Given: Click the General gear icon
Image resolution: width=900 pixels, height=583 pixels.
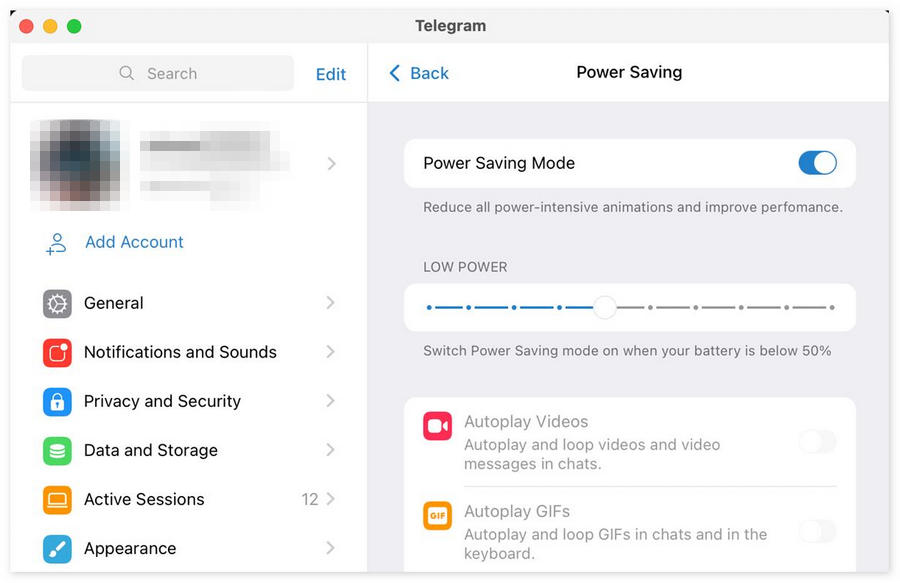Looking at the screenshot, I should [x=57, y=304].
